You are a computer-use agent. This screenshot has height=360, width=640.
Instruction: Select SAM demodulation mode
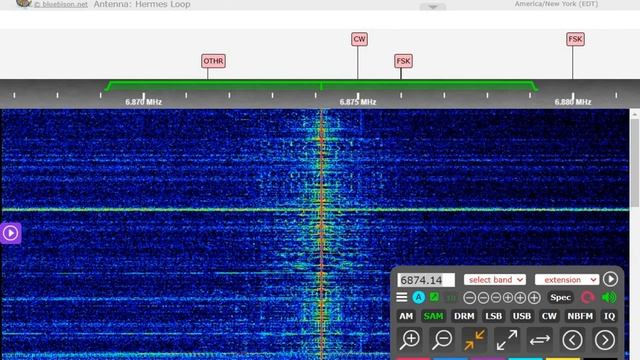433,316
